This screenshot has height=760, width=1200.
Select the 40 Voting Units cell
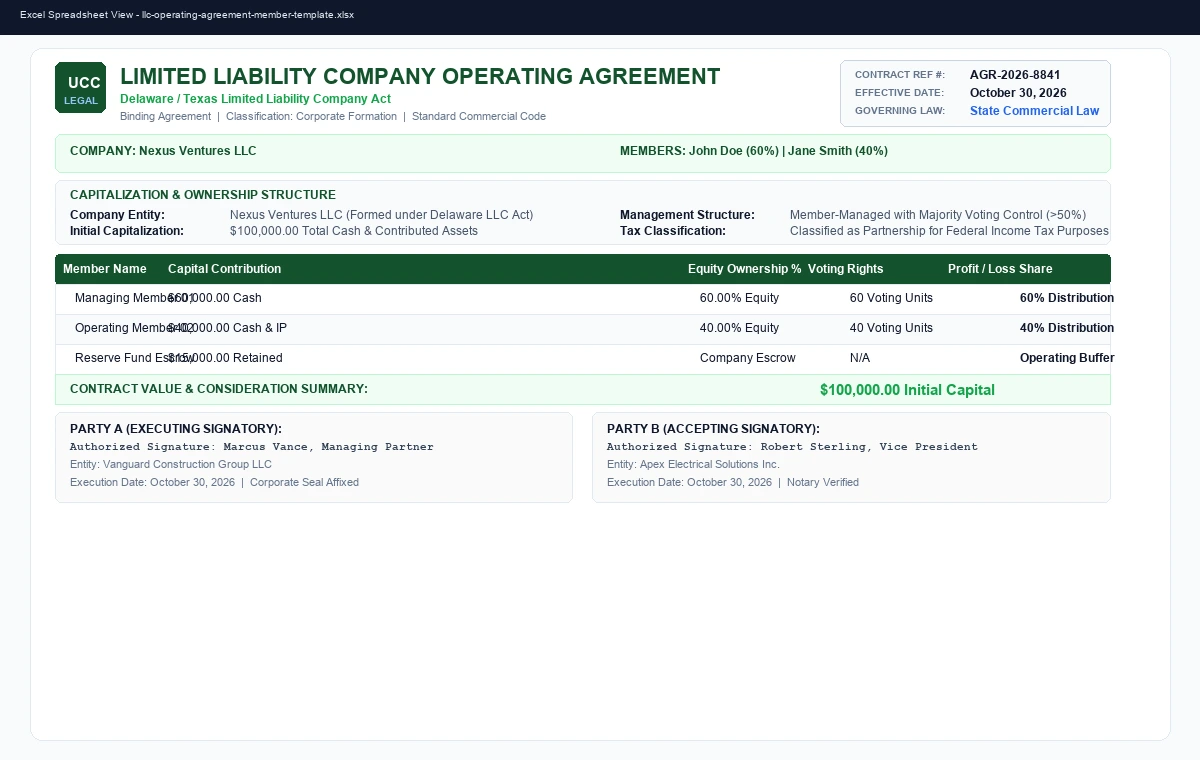click(891, 328)
